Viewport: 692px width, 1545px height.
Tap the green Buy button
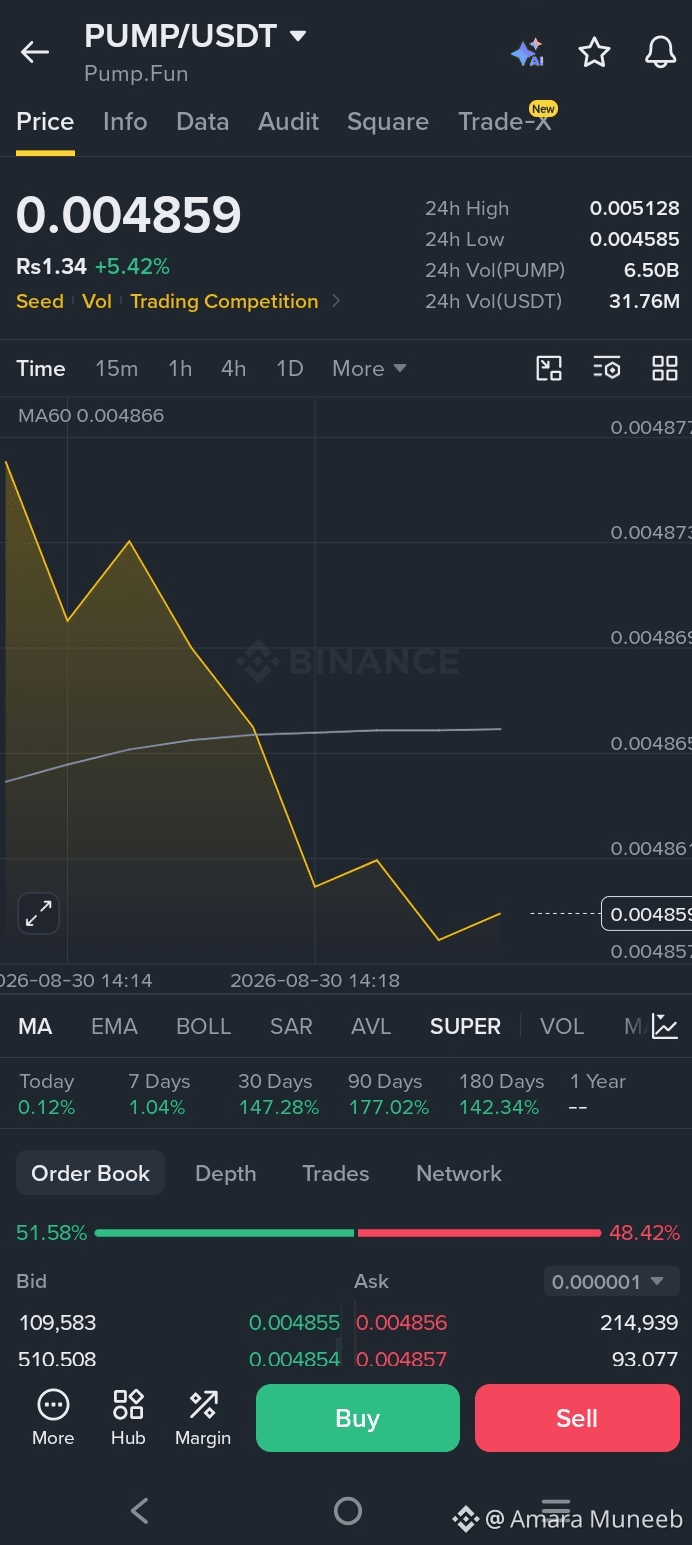click(x=358, y=1418)
